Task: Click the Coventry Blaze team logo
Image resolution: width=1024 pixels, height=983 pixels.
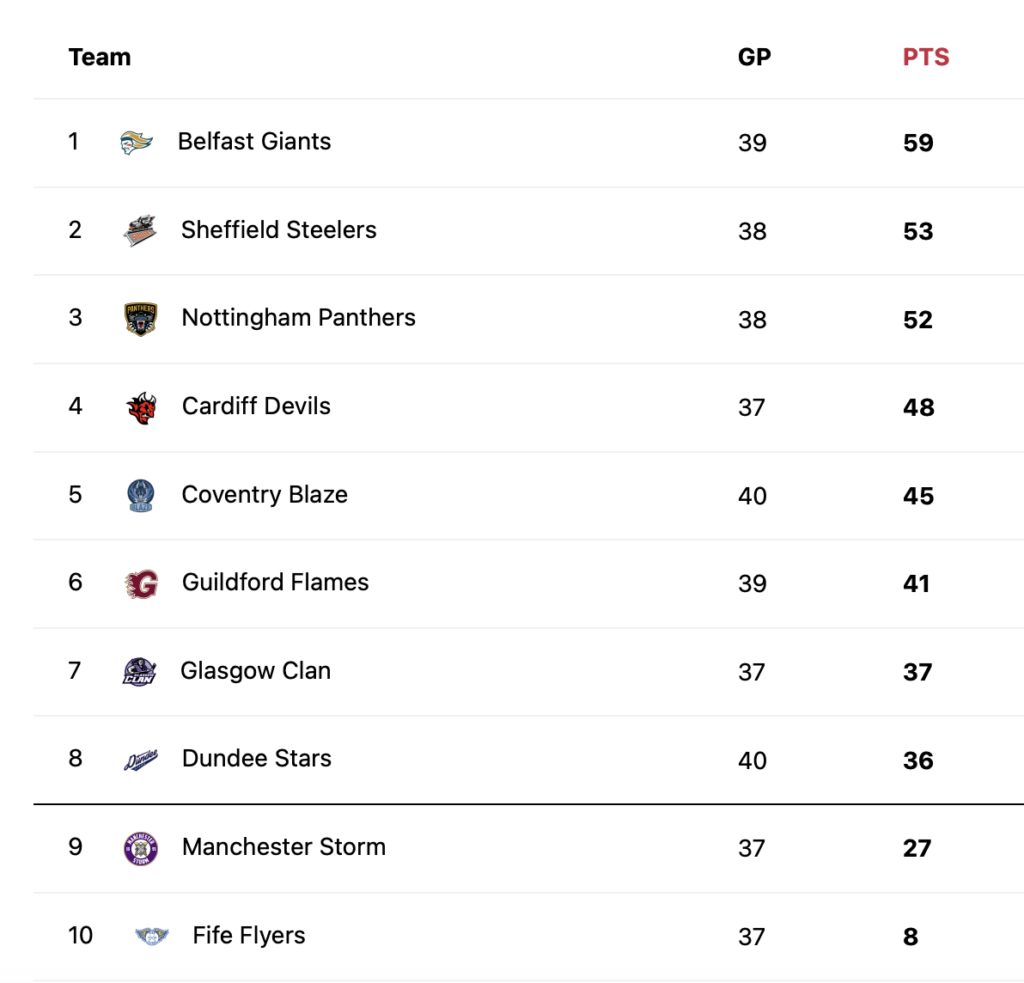Action: click(140, 495)
